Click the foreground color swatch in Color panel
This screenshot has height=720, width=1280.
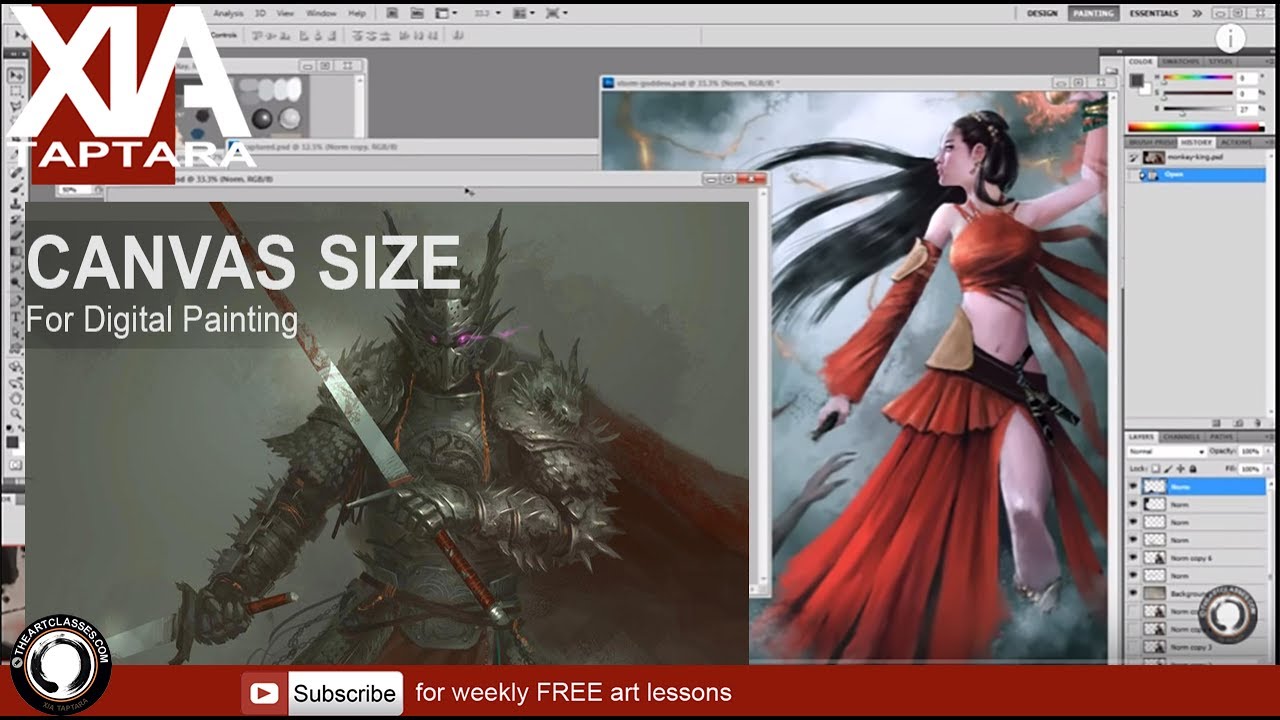pyautogui.click(x=1137, y=79)
